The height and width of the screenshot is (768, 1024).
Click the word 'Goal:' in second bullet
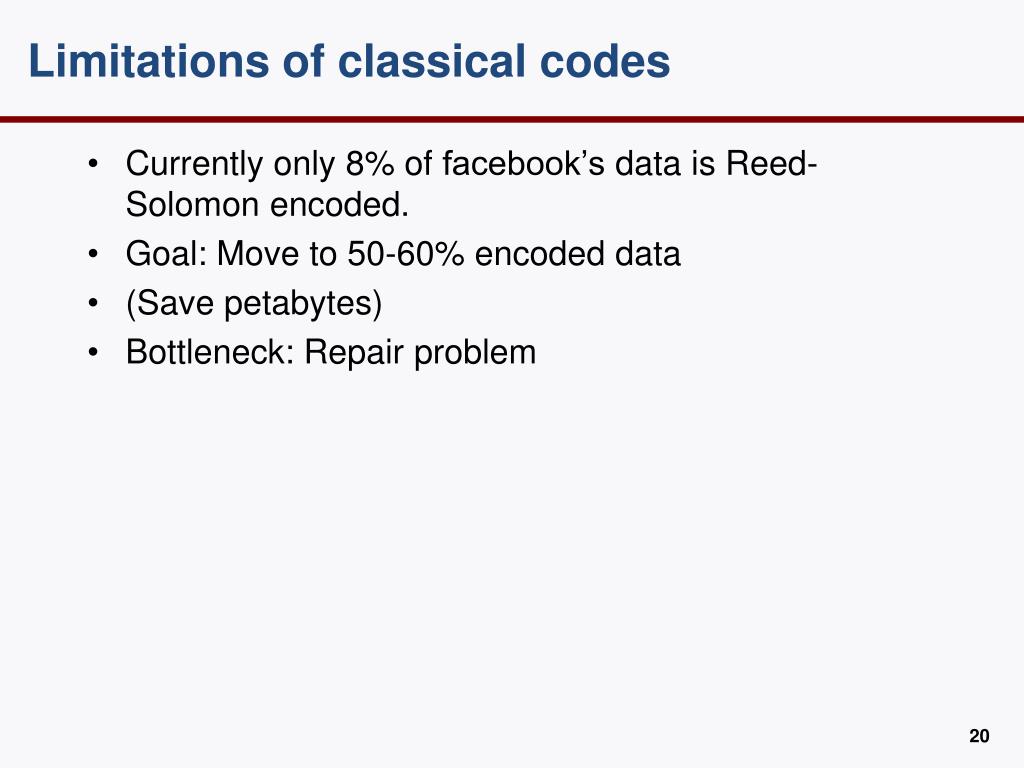coord(166,253)
